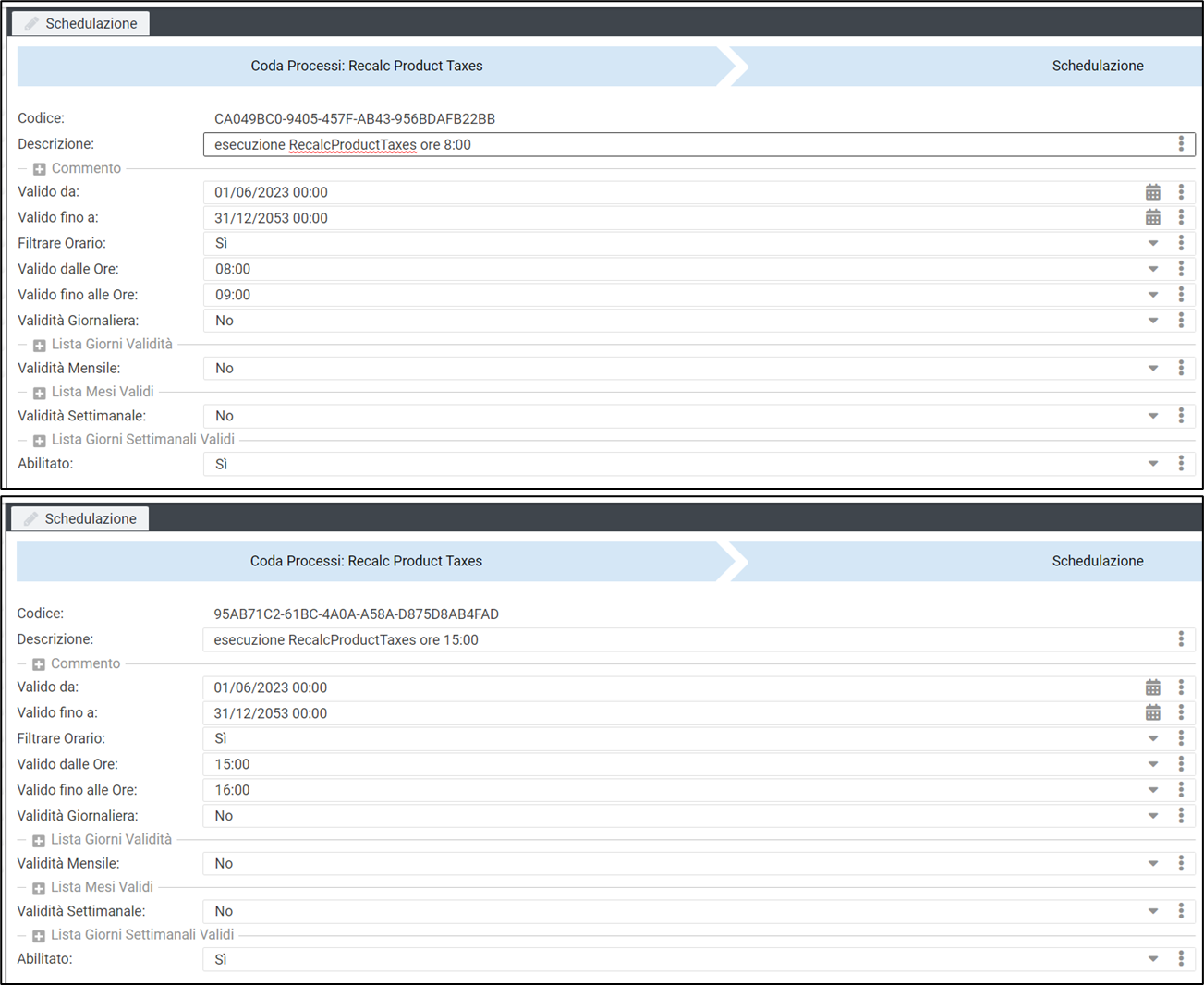
Task: Select Schedulazione tab of the 8:00 schedule form
Action: [81, 23]
